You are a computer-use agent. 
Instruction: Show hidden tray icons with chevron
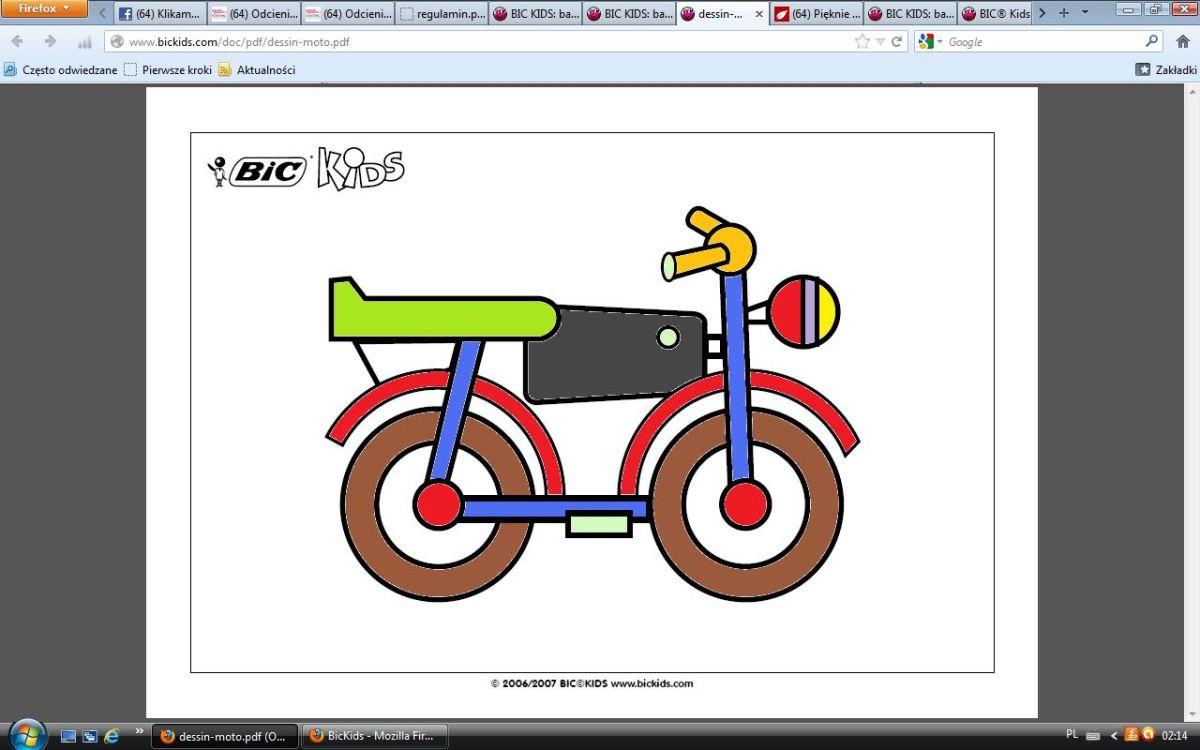[1114, 736]
